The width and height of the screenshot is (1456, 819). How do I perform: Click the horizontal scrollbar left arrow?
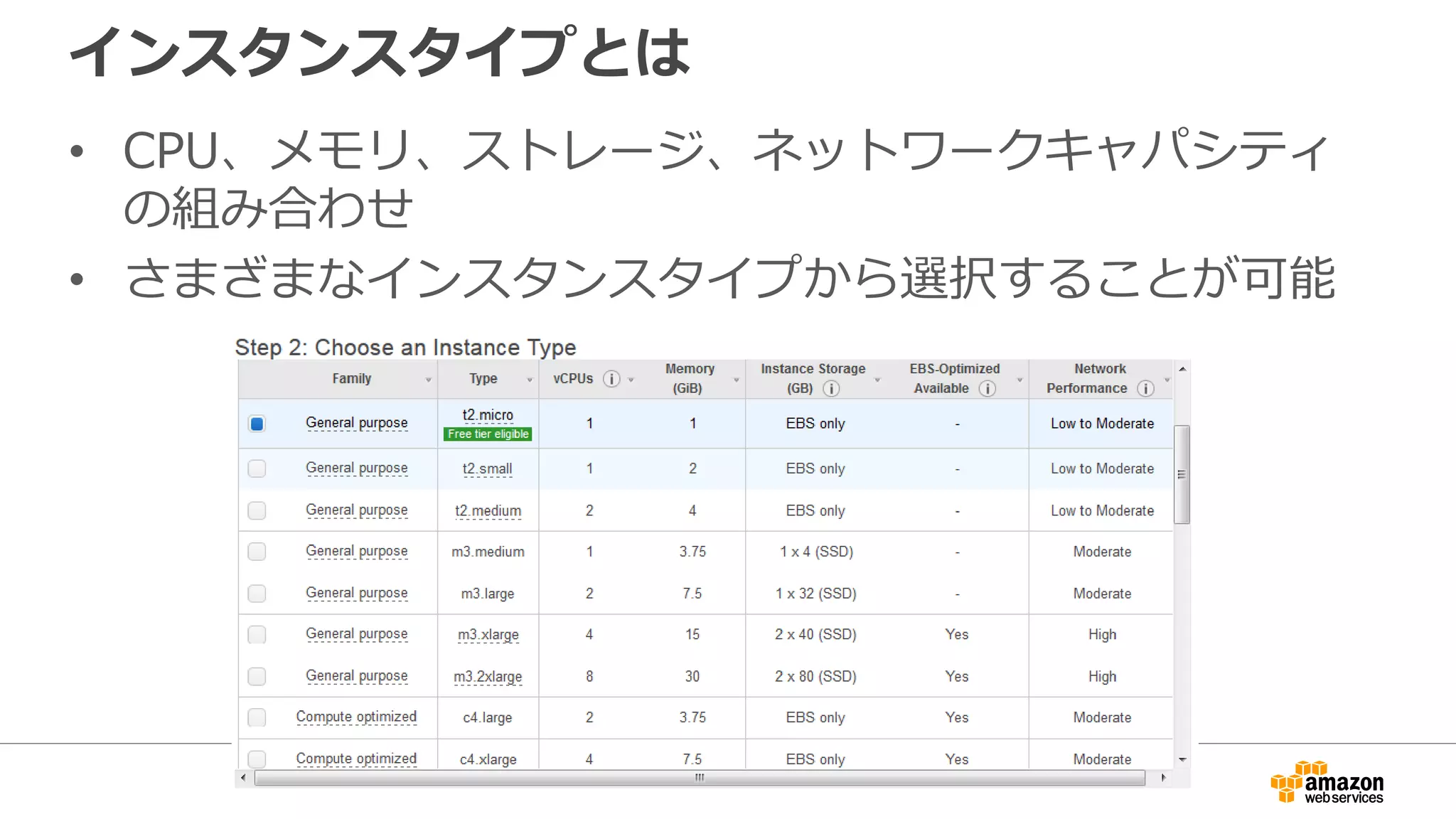(244, 778)
